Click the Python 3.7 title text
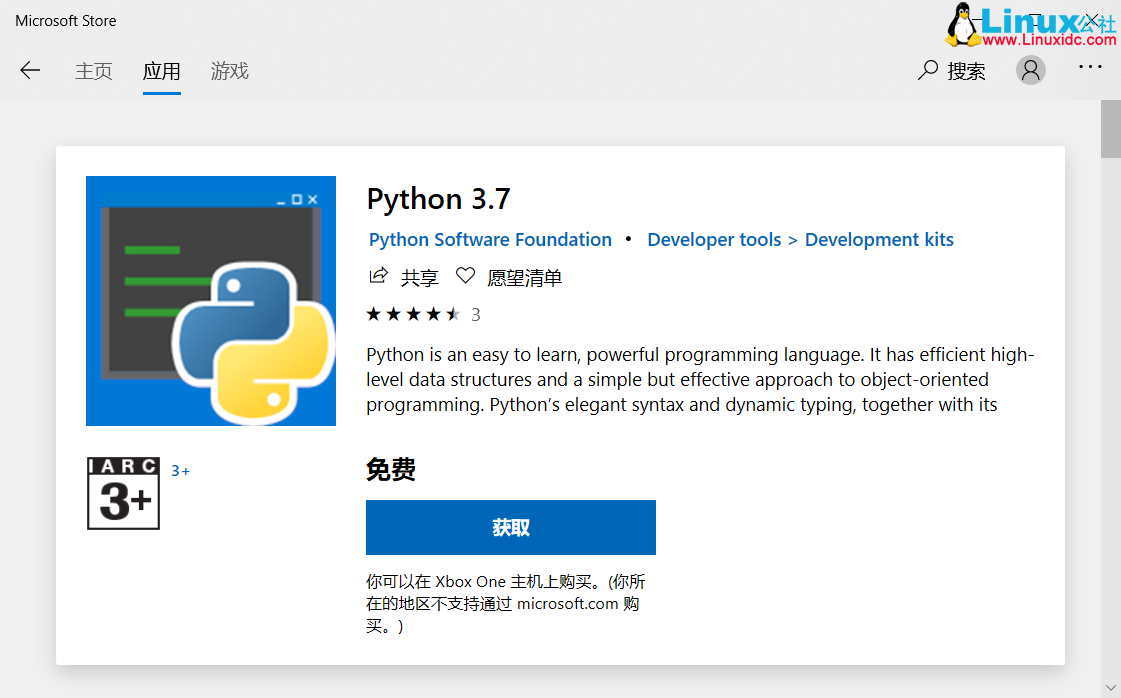Image resolution: width=1121 pixels, height=698 pixels. (x=438, y=199)
